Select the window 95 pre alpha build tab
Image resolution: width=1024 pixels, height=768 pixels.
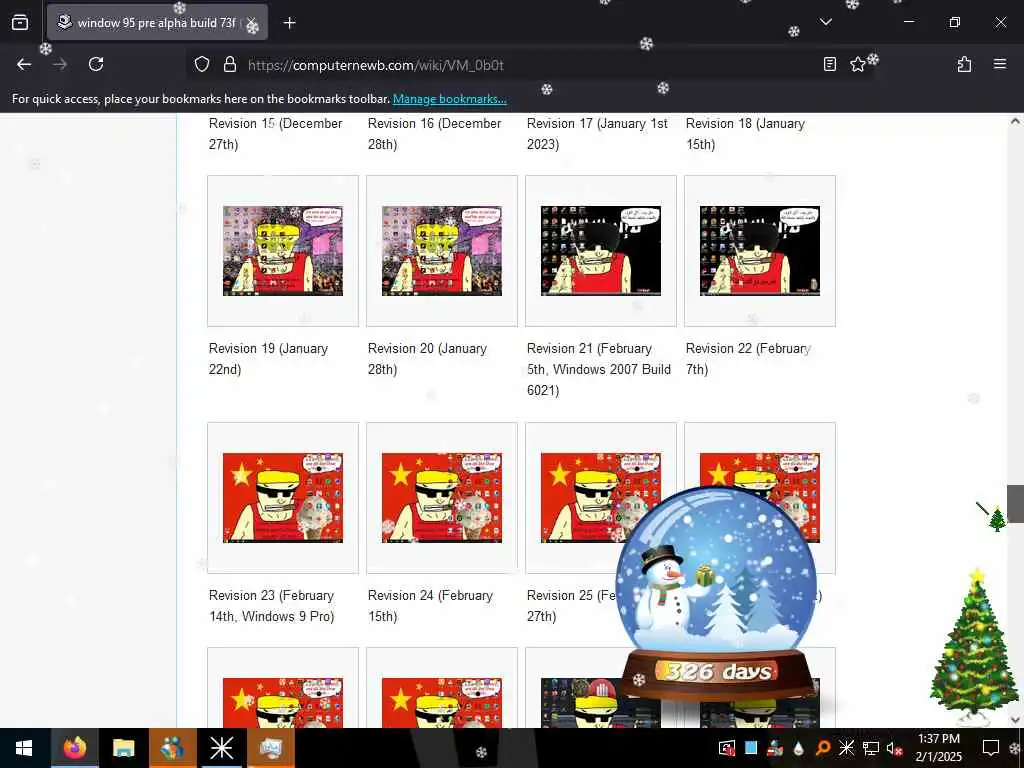coord(157,23)
